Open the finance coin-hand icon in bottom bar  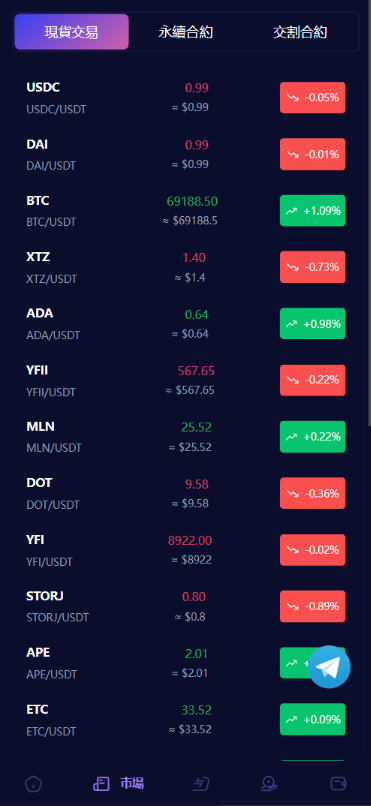coord(269,784)
